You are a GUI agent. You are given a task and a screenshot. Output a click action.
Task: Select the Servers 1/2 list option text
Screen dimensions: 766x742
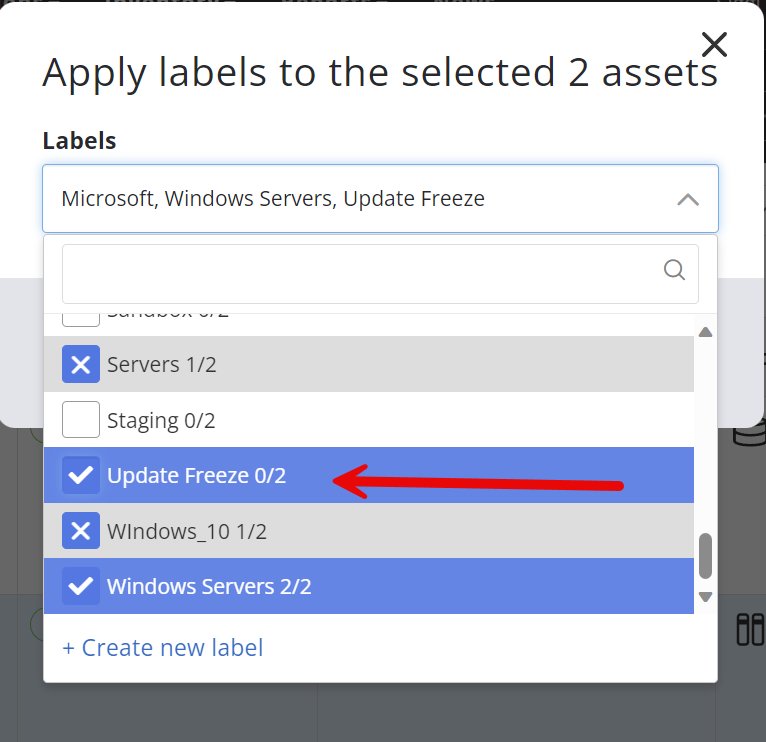pos(162,365)
